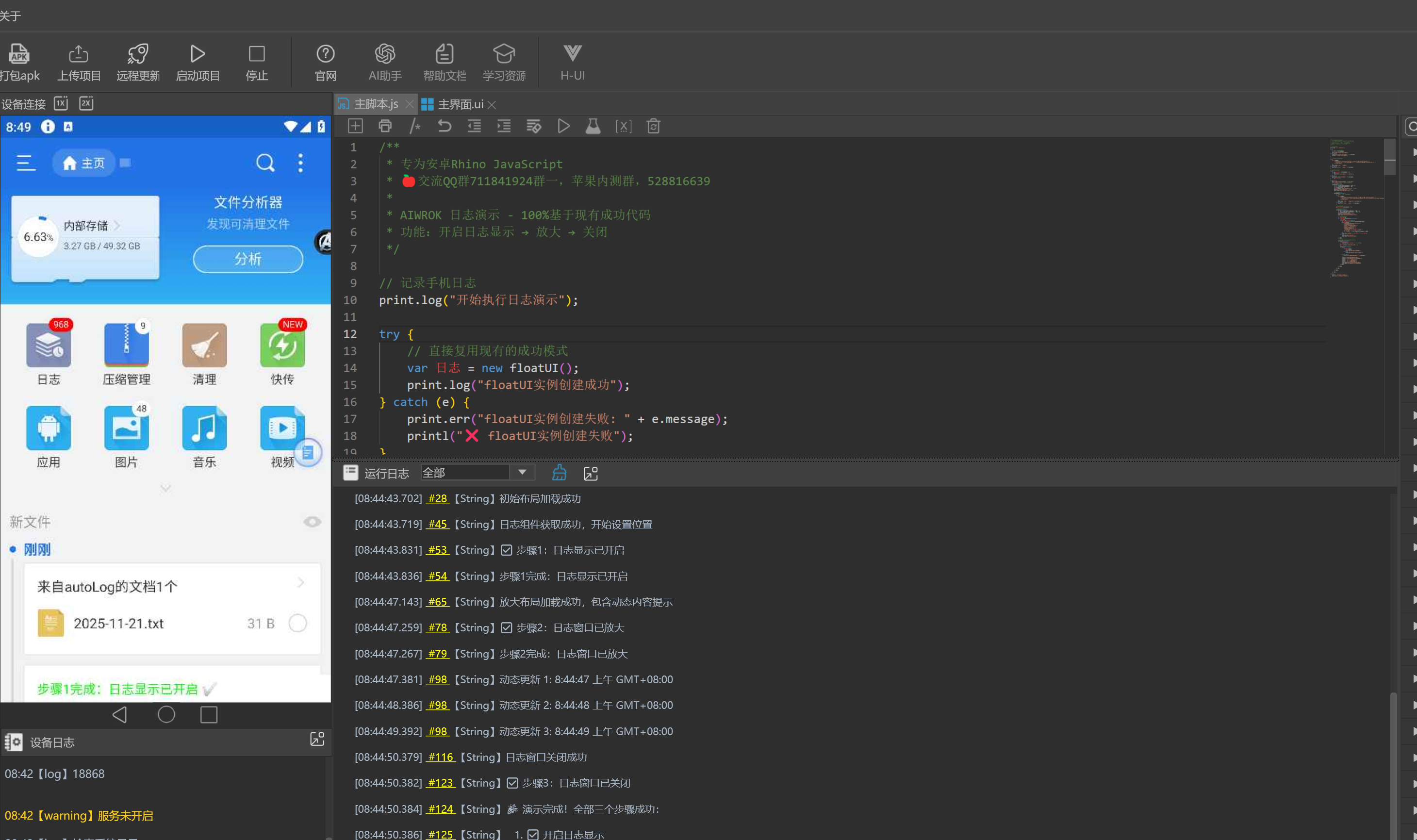Open the 关于 menu
This screenshot has height=840, width=1417.
tap(10, 16)
